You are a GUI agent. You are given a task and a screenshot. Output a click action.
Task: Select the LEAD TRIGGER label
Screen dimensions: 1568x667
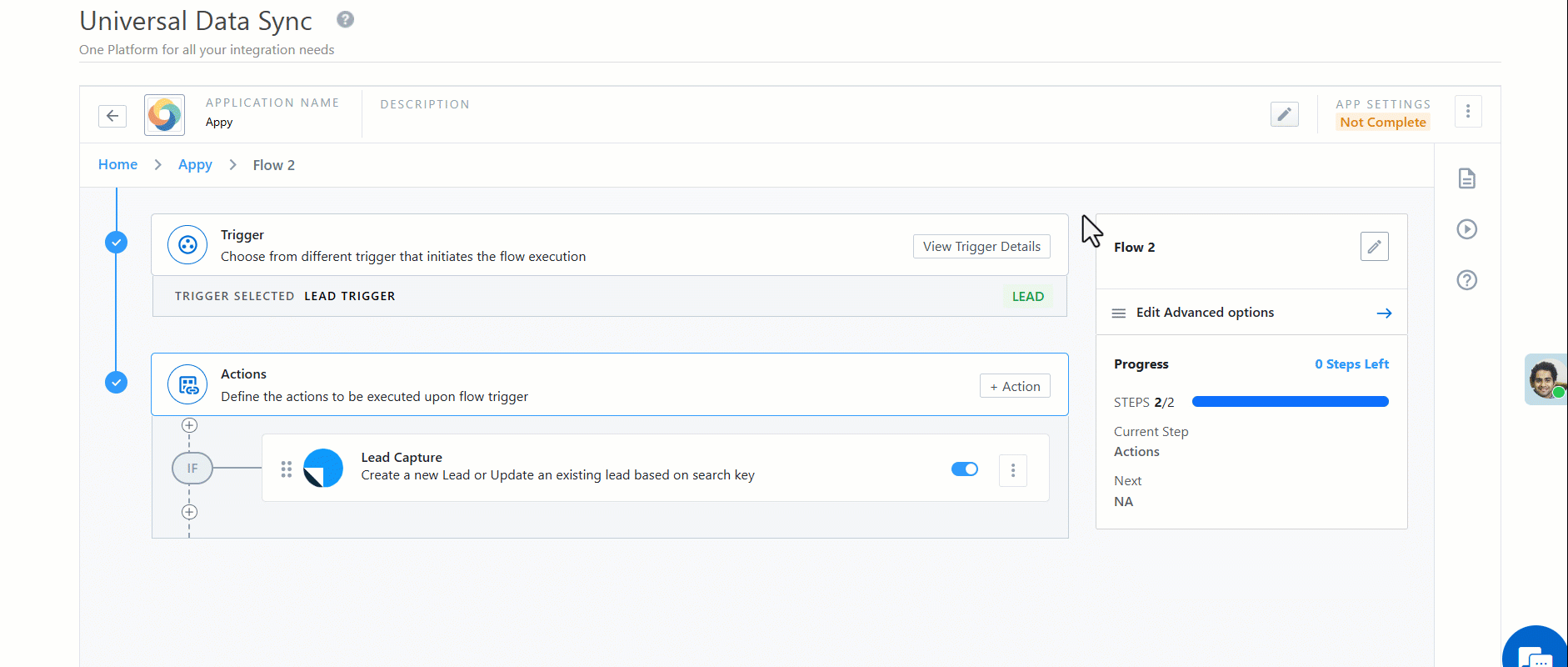350,296
